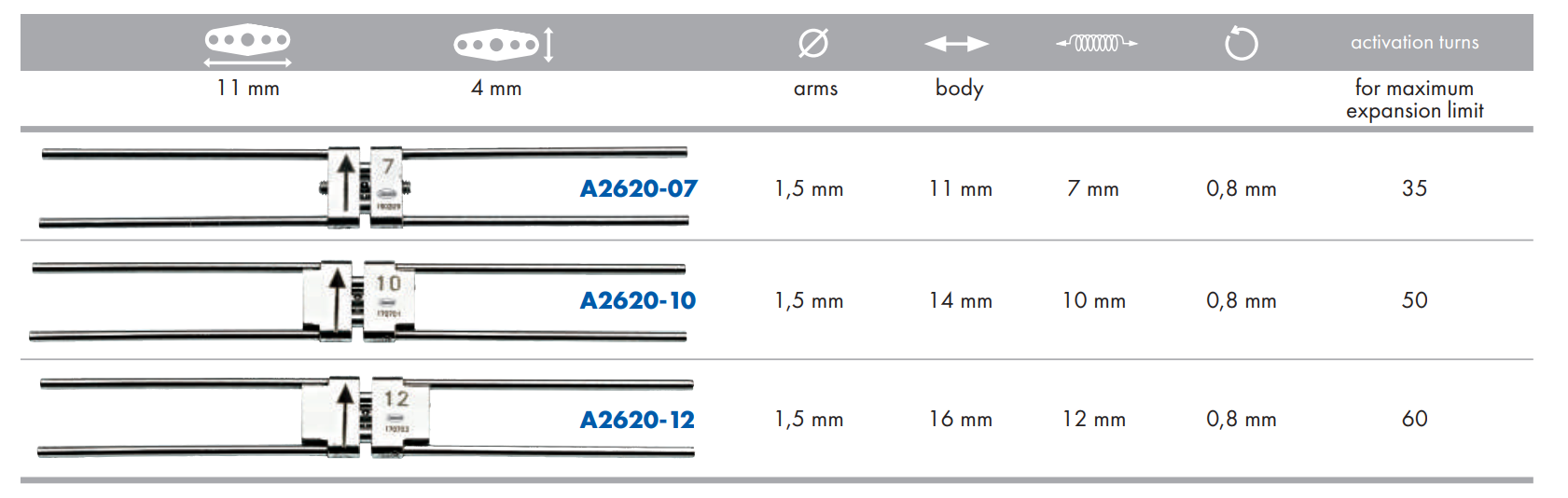The height and width of the screenshot is (498, 1568).
Task: Open product code A2620-10
Action: pyautogui.click(x=638, y=300)
